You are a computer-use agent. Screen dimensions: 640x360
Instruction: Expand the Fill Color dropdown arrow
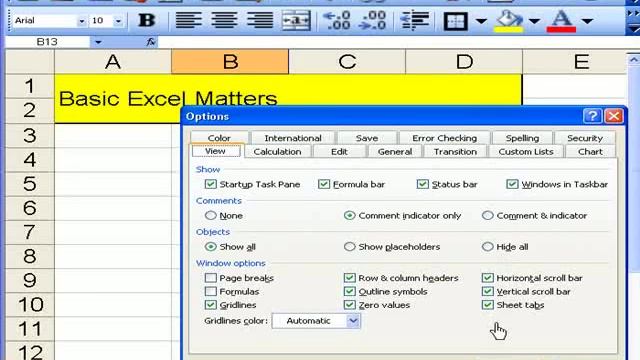[x=534, y=21]
